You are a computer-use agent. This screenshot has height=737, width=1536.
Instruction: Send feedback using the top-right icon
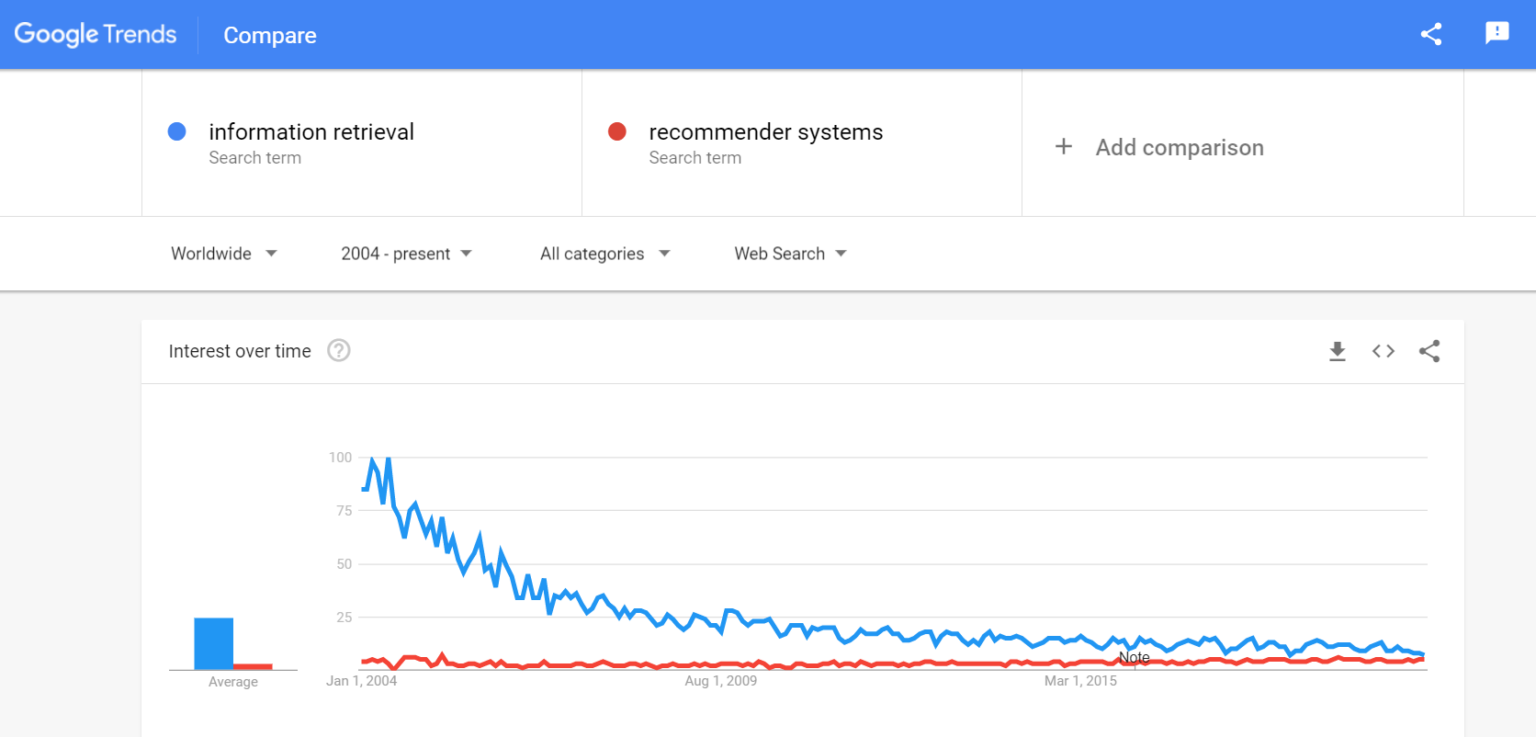coord(1496,33)
